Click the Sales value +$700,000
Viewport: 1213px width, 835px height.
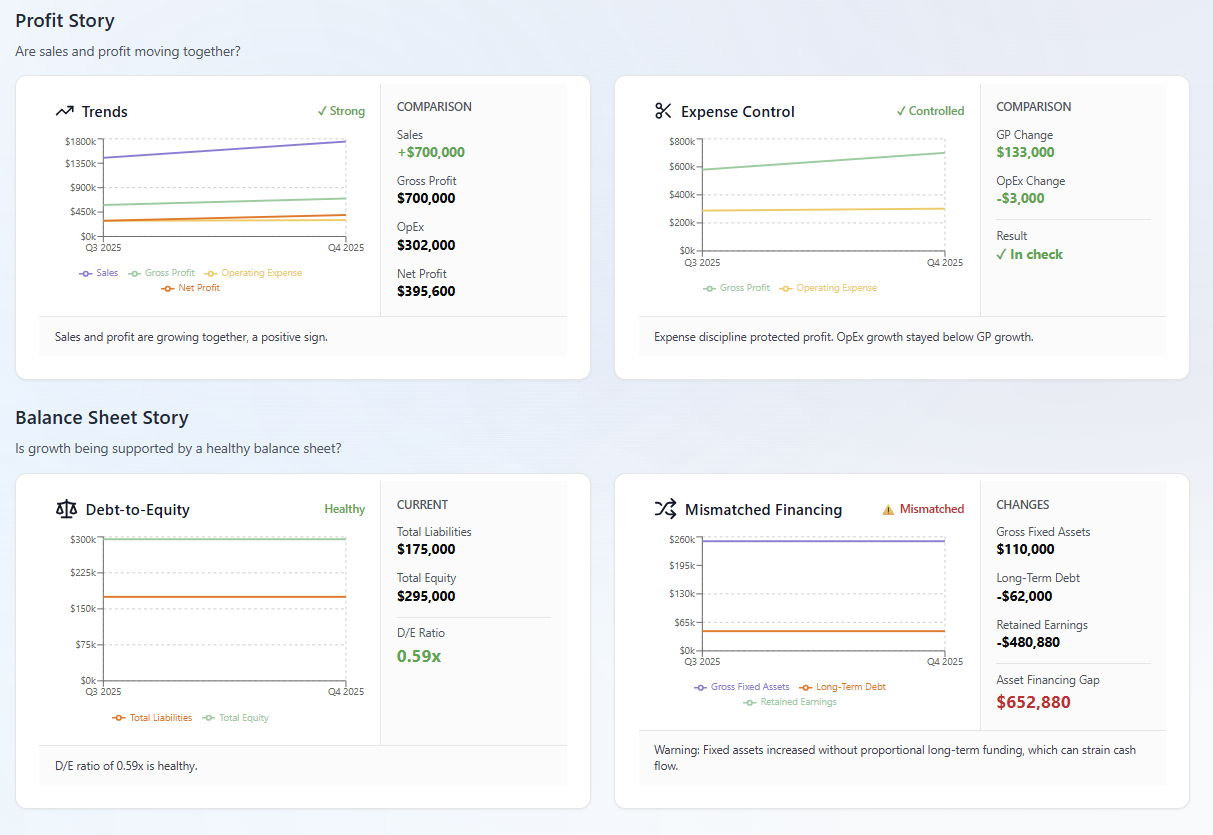[x=431, y=152]
